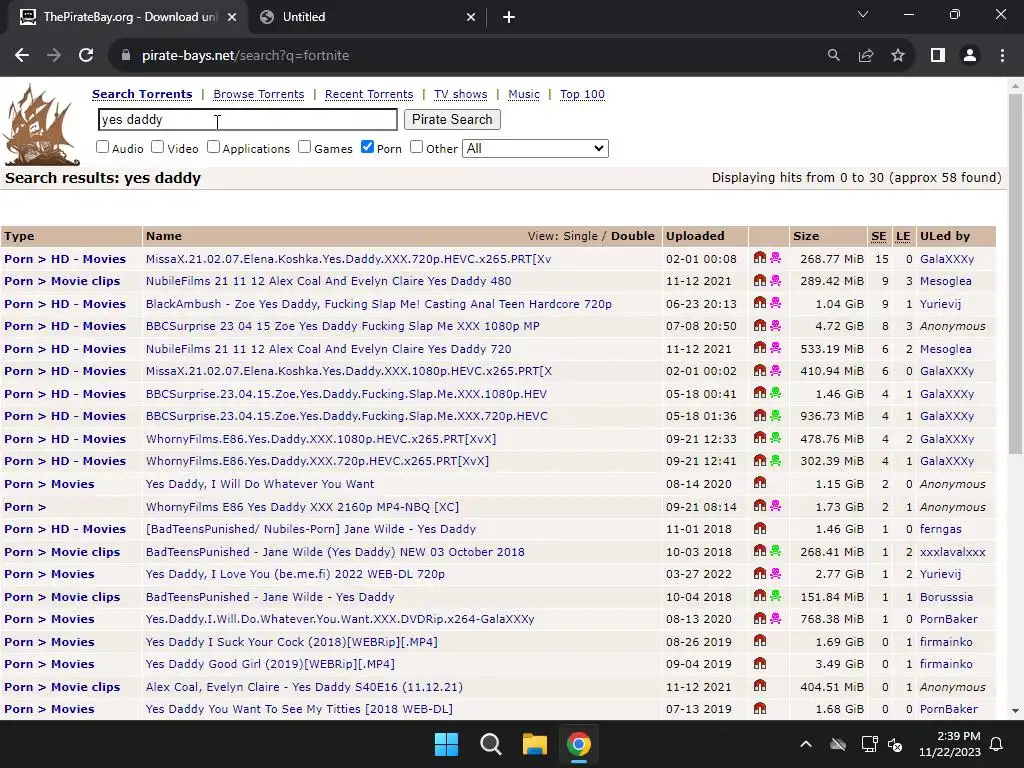1024x768 pixels.
Task: Click magnet icon in the 3.49 GiB row
Action: tap(760, 664)
